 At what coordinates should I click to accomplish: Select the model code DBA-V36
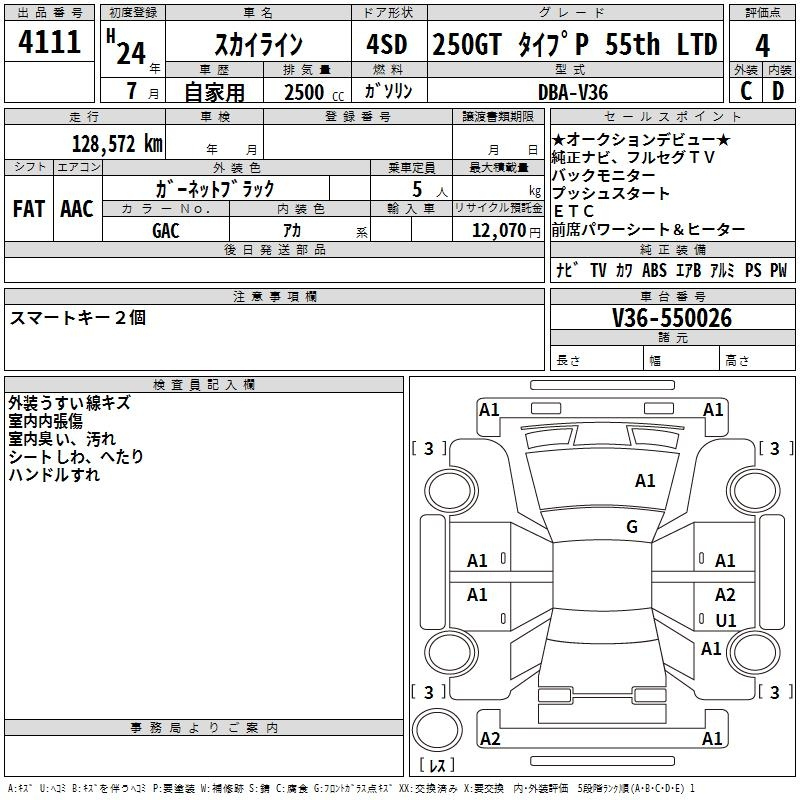(x=573, y=92)
